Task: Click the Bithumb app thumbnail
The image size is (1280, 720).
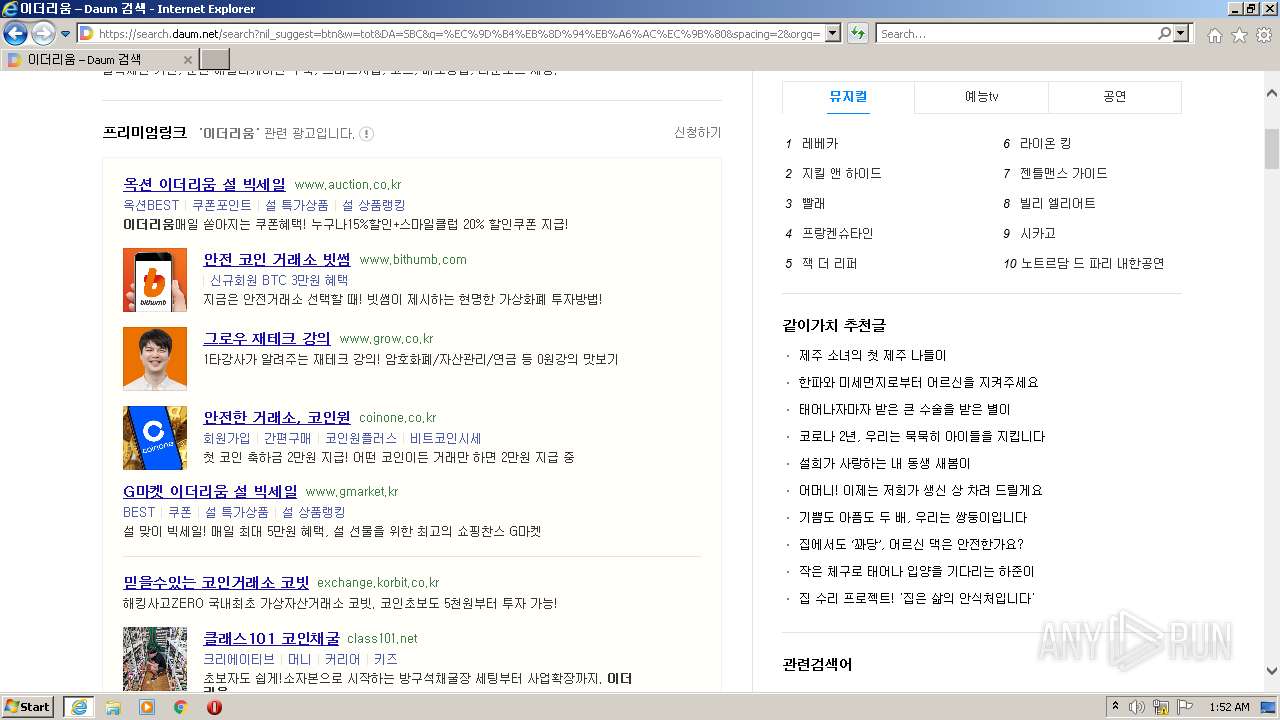Action: 155,280
